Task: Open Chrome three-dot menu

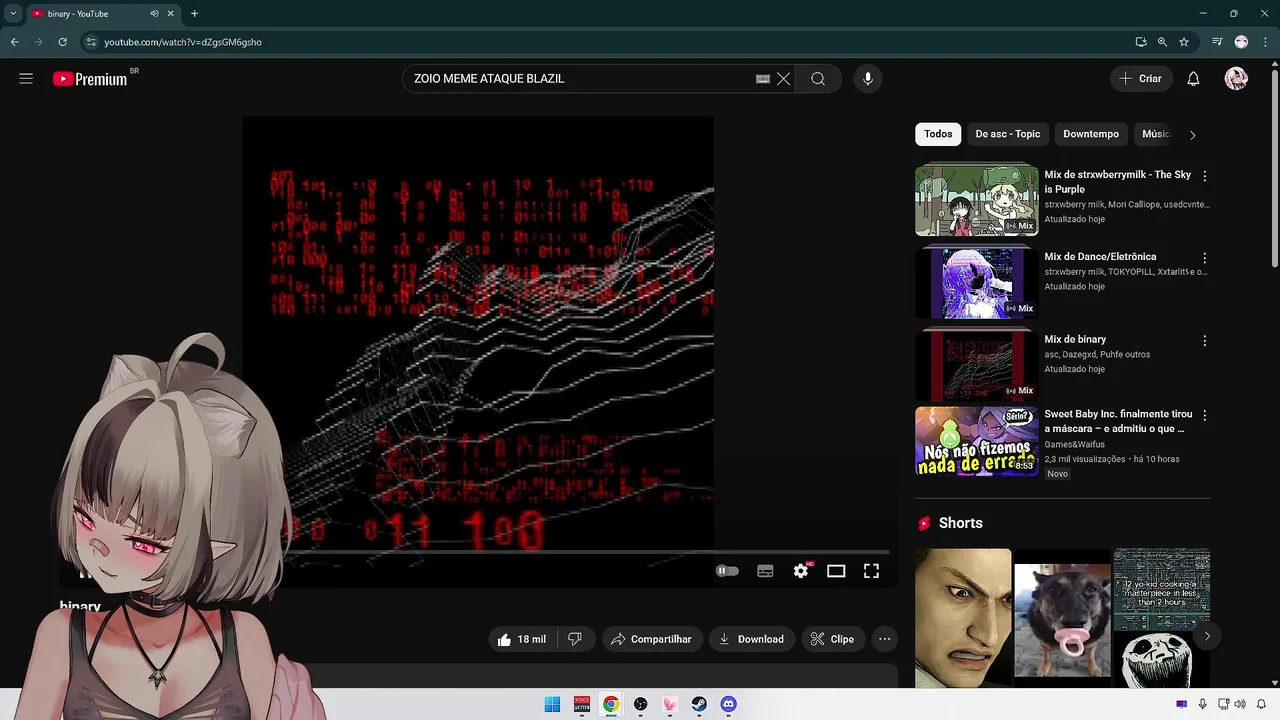Action: click(1264, 42)
